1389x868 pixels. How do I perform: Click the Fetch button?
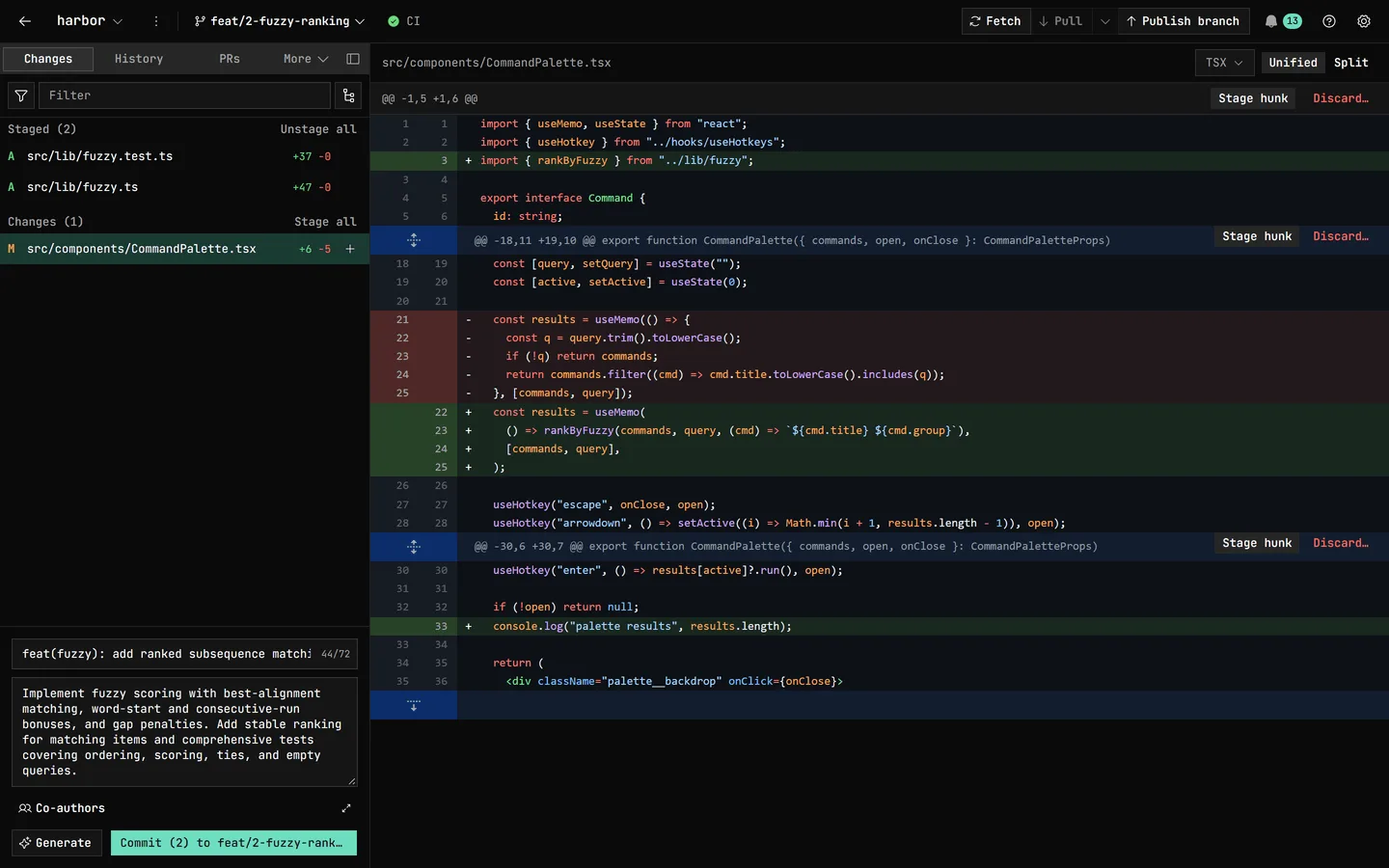995,21
